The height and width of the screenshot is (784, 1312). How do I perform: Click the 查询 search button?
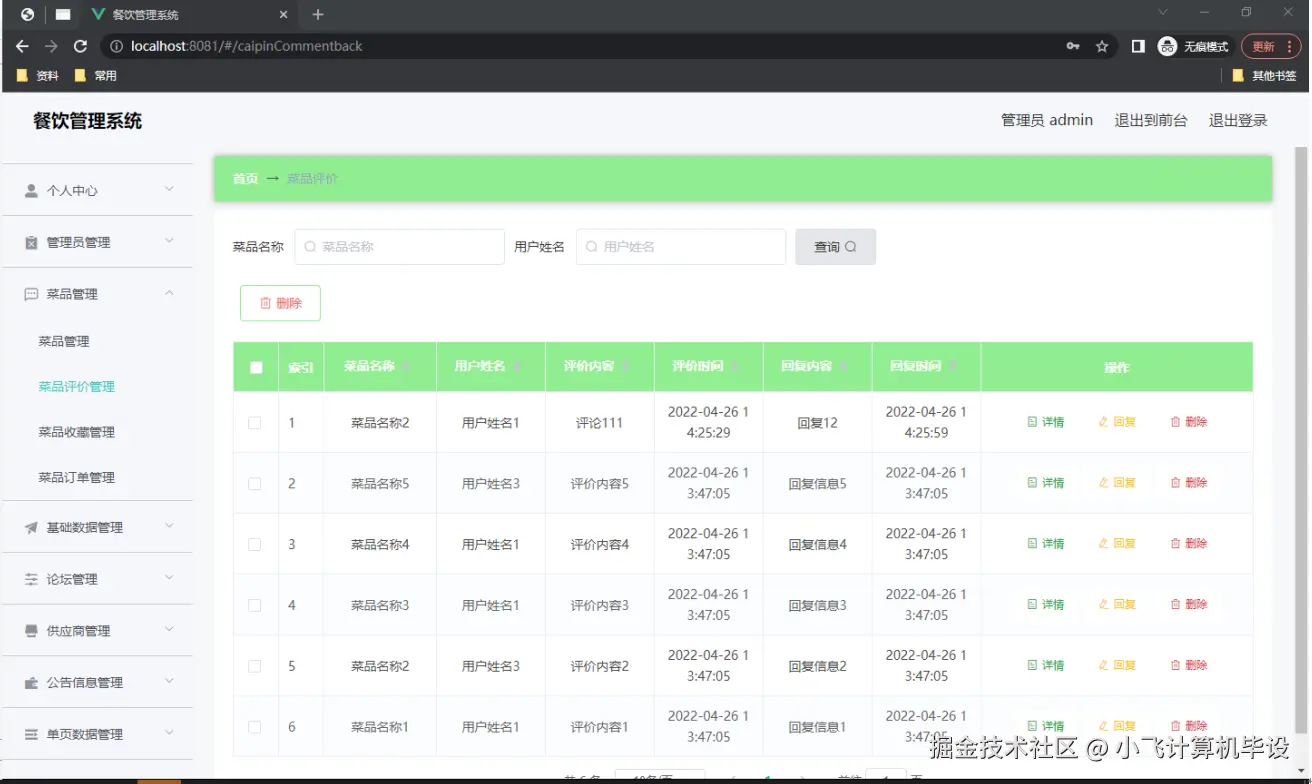click(x=836, y=247)
